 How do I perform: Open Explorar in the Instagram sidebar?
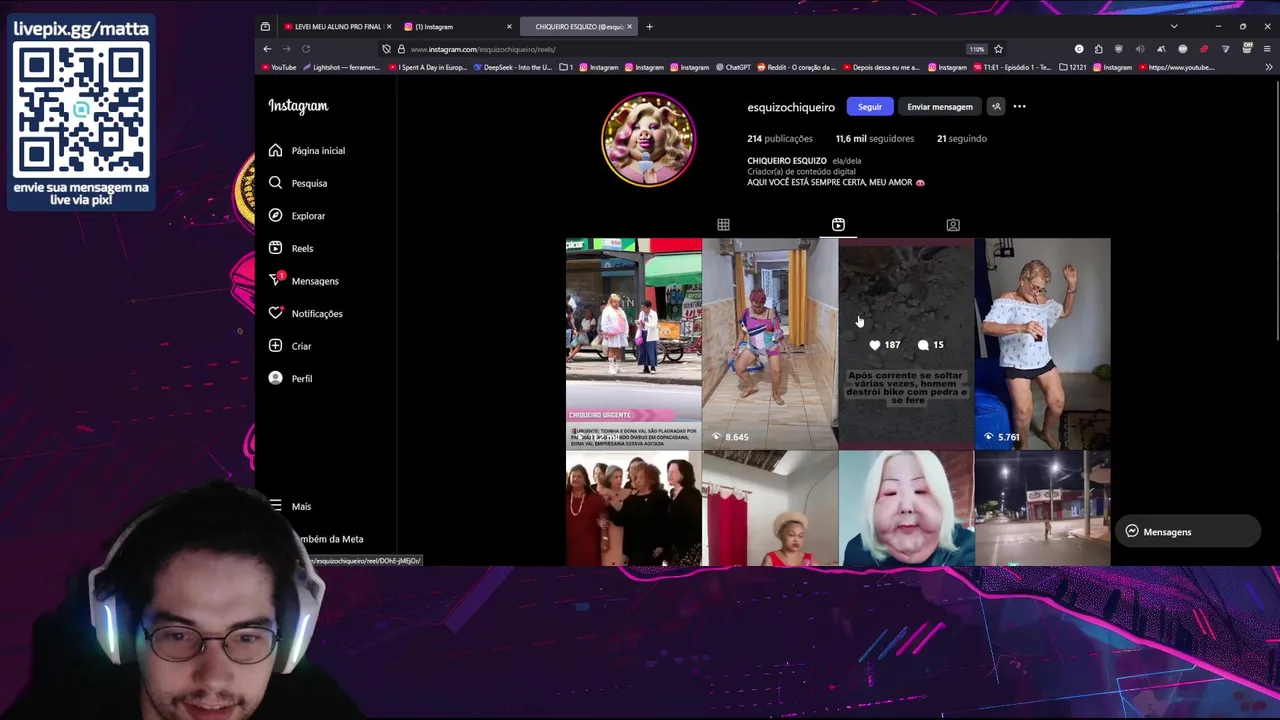click(297, 216)
